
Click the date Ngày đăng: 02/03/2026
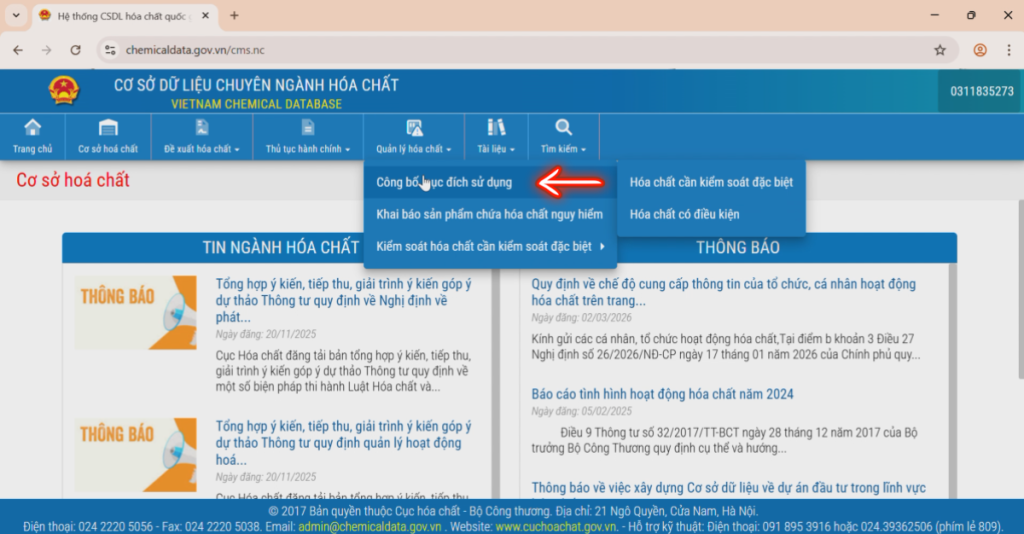click(581, 318)
